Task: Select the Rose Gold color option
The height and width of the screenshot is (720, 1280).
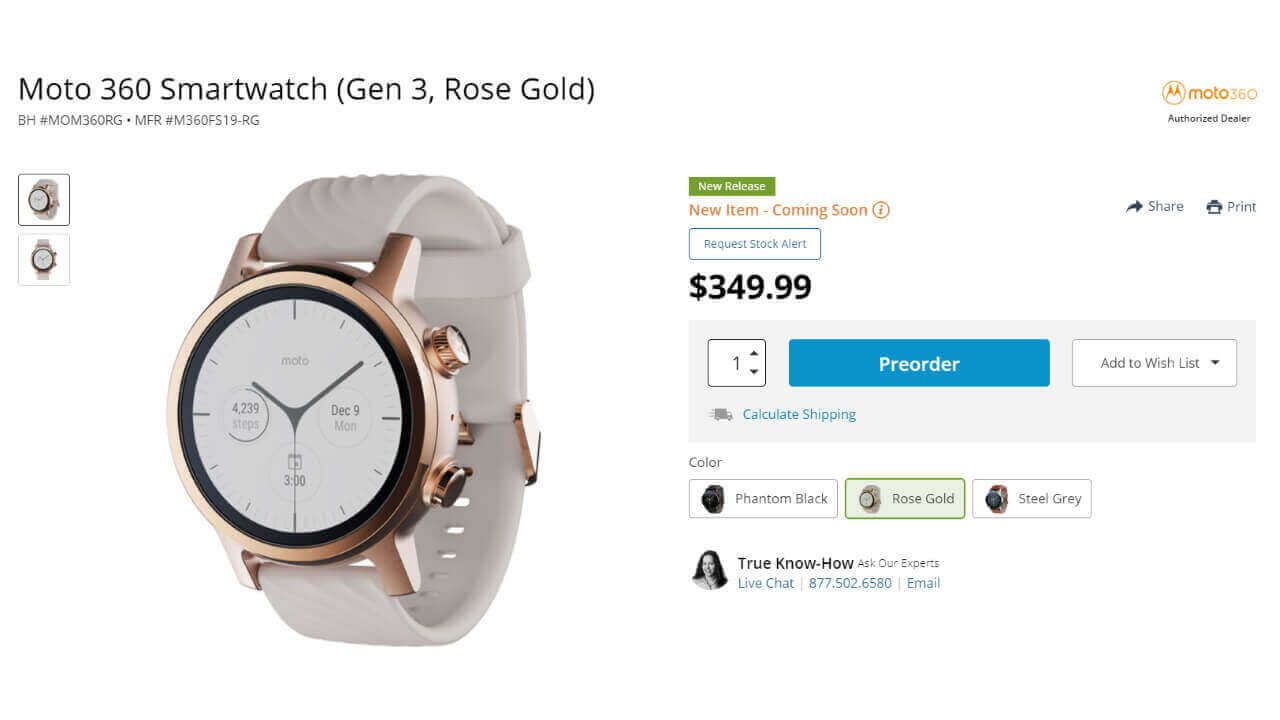Action: 905,498
